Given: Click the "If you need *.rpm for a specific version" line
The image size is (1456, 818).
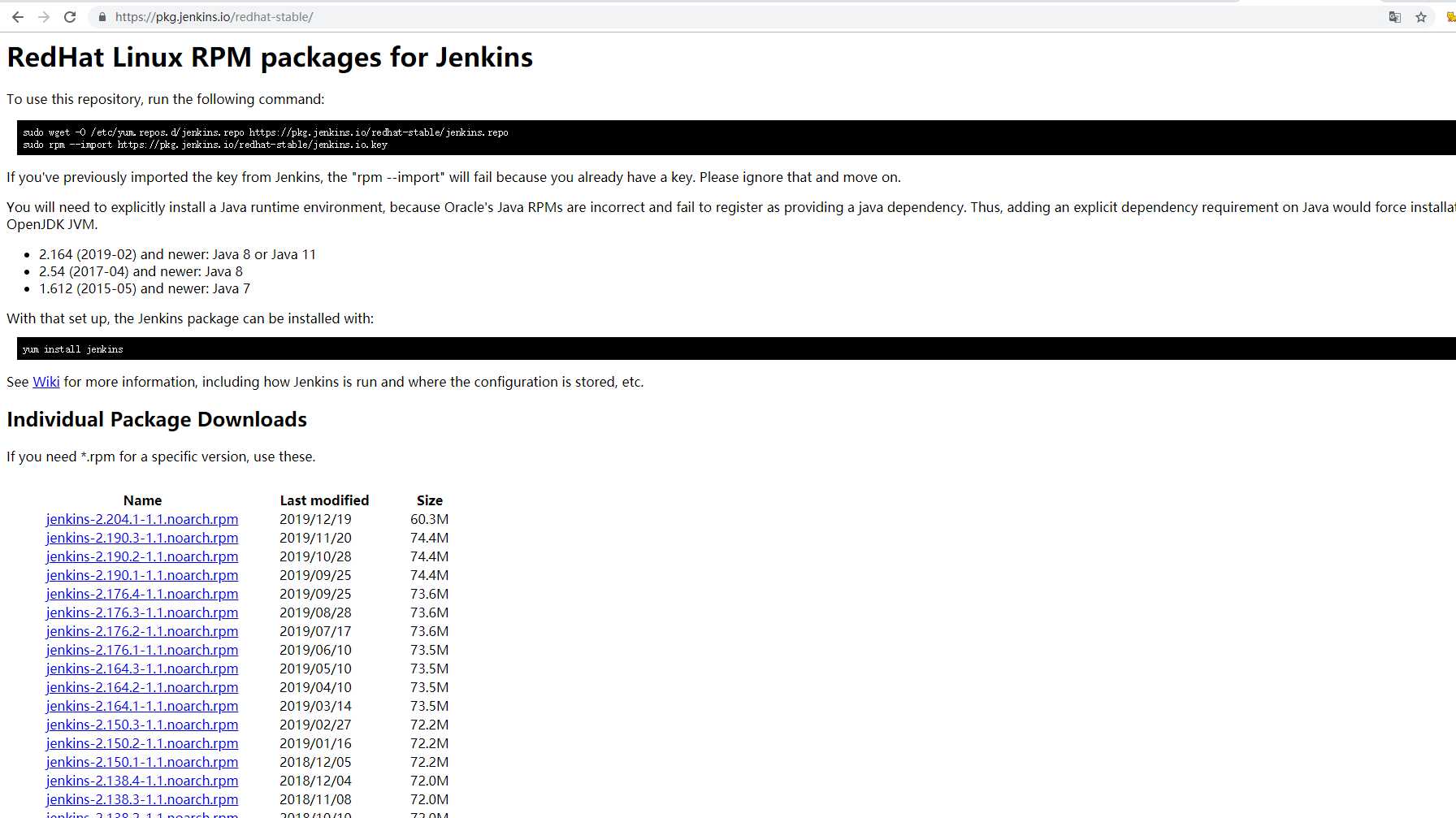Looking at the screenshot, I should coord(161,457).
